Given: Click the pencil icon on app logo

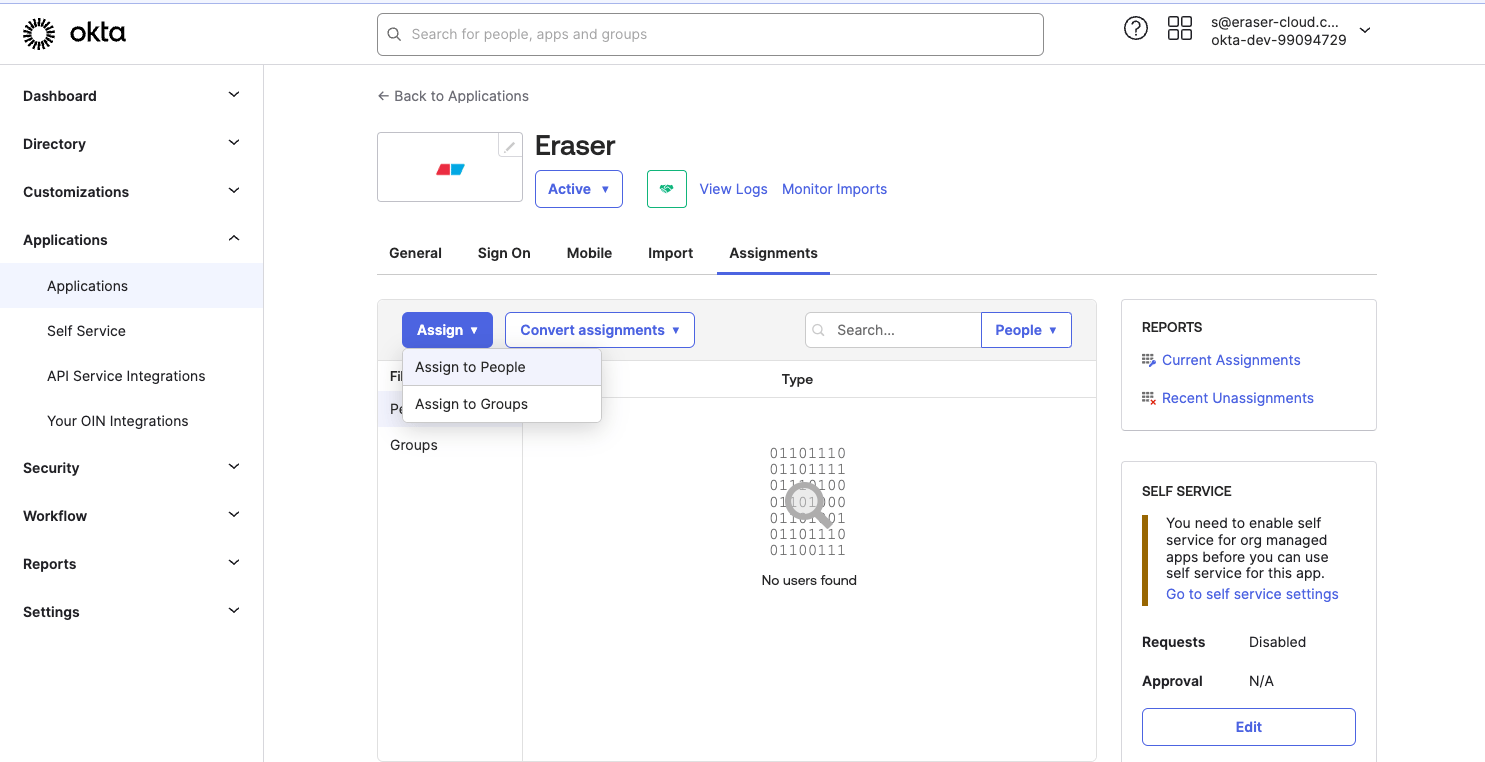Looking at the screenshot, I should pos(510,146).
